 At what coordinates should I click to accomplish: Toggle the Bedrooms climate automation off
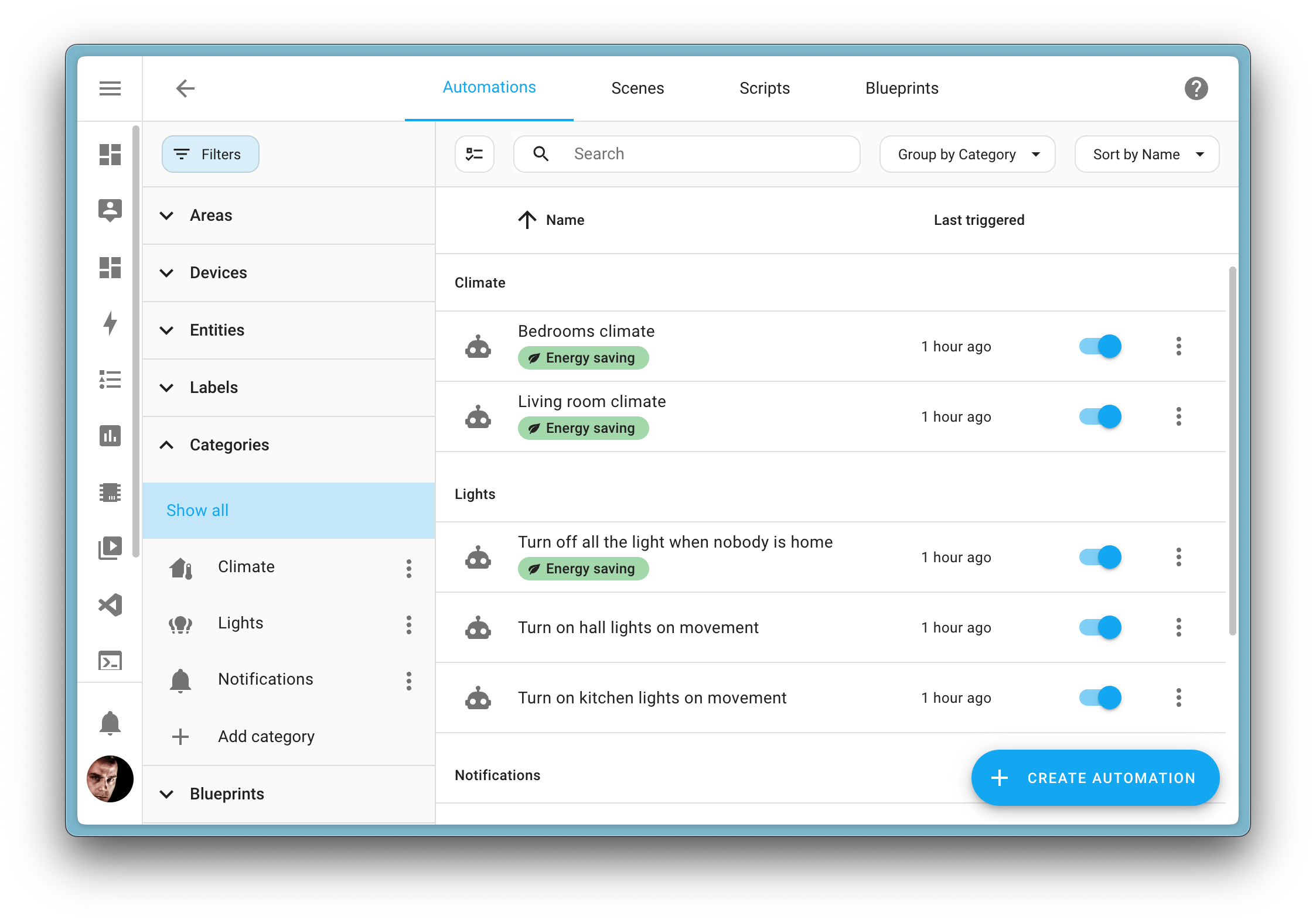point(1099,346)
